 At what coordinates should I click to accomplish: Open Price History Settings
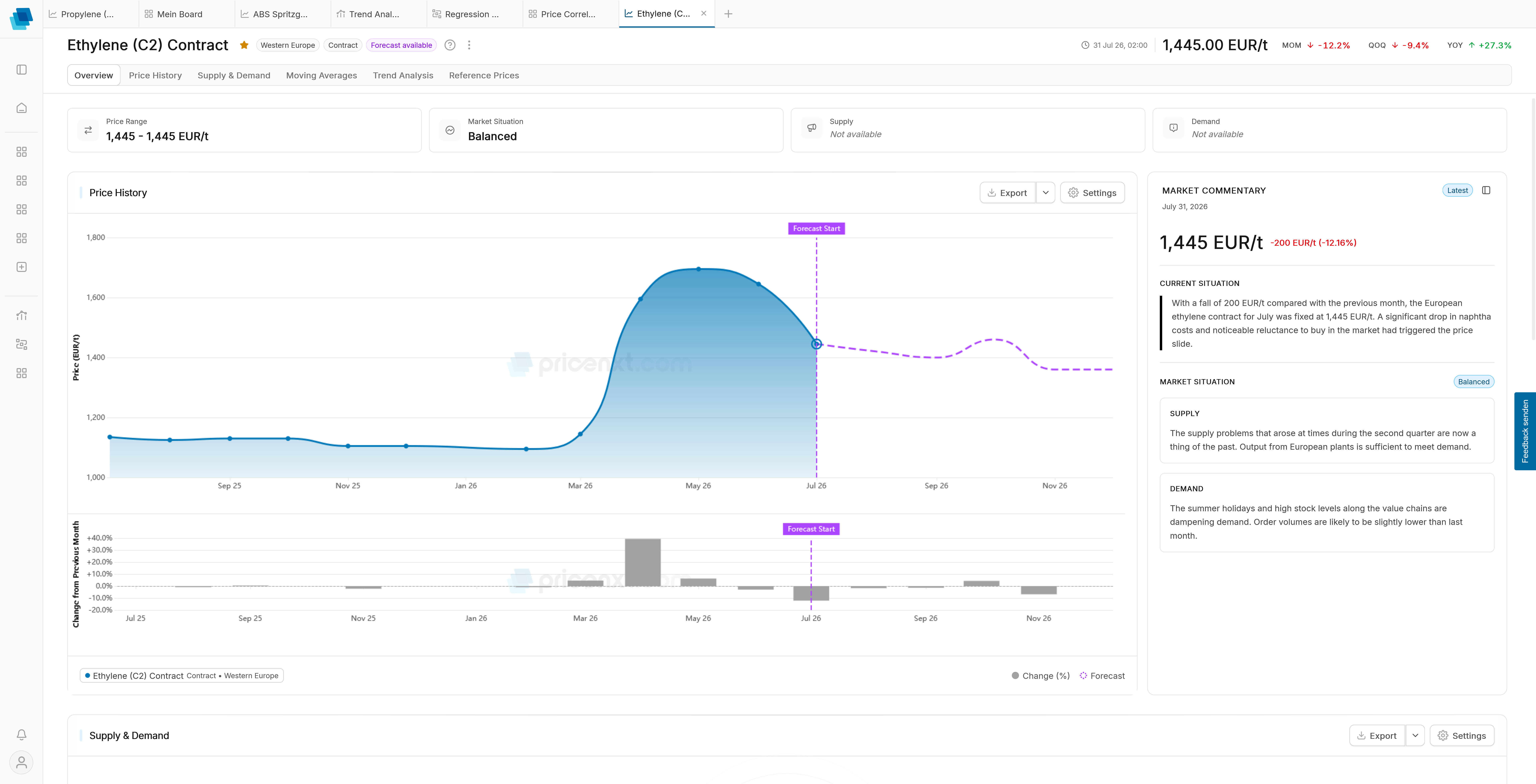pyautogui.click(x=1092, y=193)
